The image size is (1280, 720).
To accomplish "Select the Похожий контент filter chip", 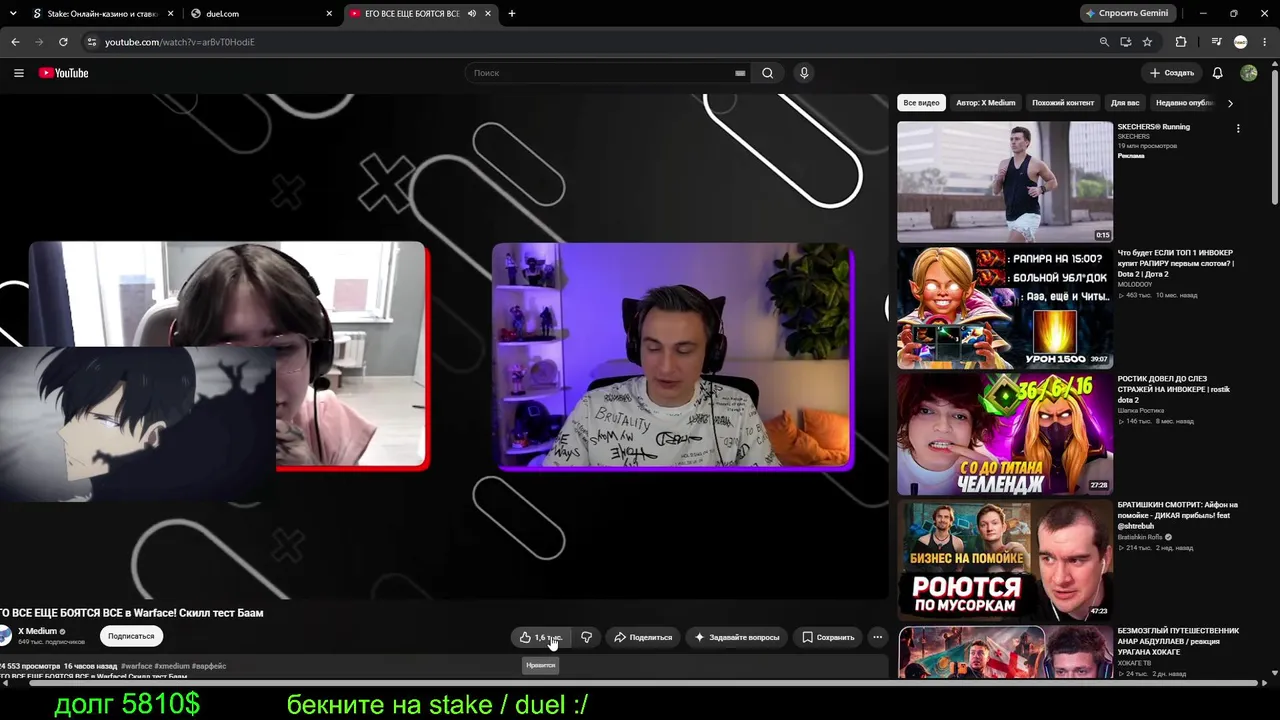I will [1063, 103].
